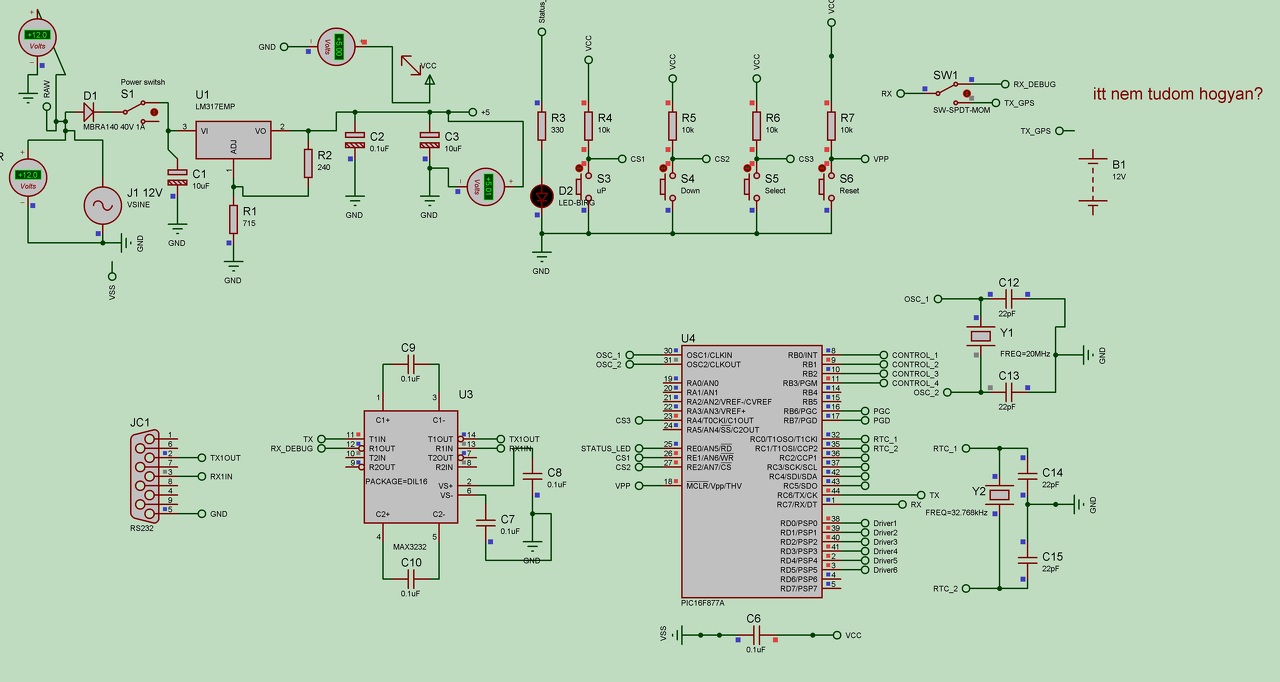Click the Driver6 terminal label
The height and width of the screenshot is (682, 1280).
pyautogui.click(x=885, y=570)
